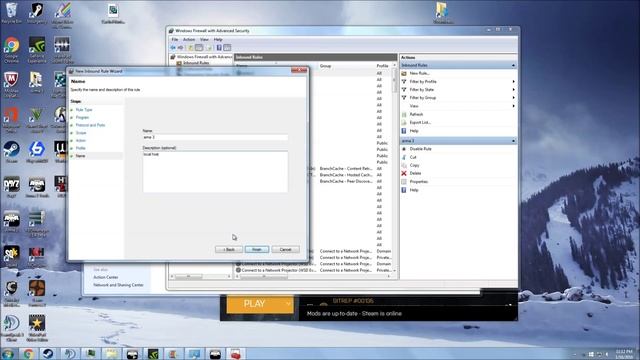Go to the Profile wizard step
Image resolution: width=640 pixels, height=360 pixels.
click(x=80, y=148)
